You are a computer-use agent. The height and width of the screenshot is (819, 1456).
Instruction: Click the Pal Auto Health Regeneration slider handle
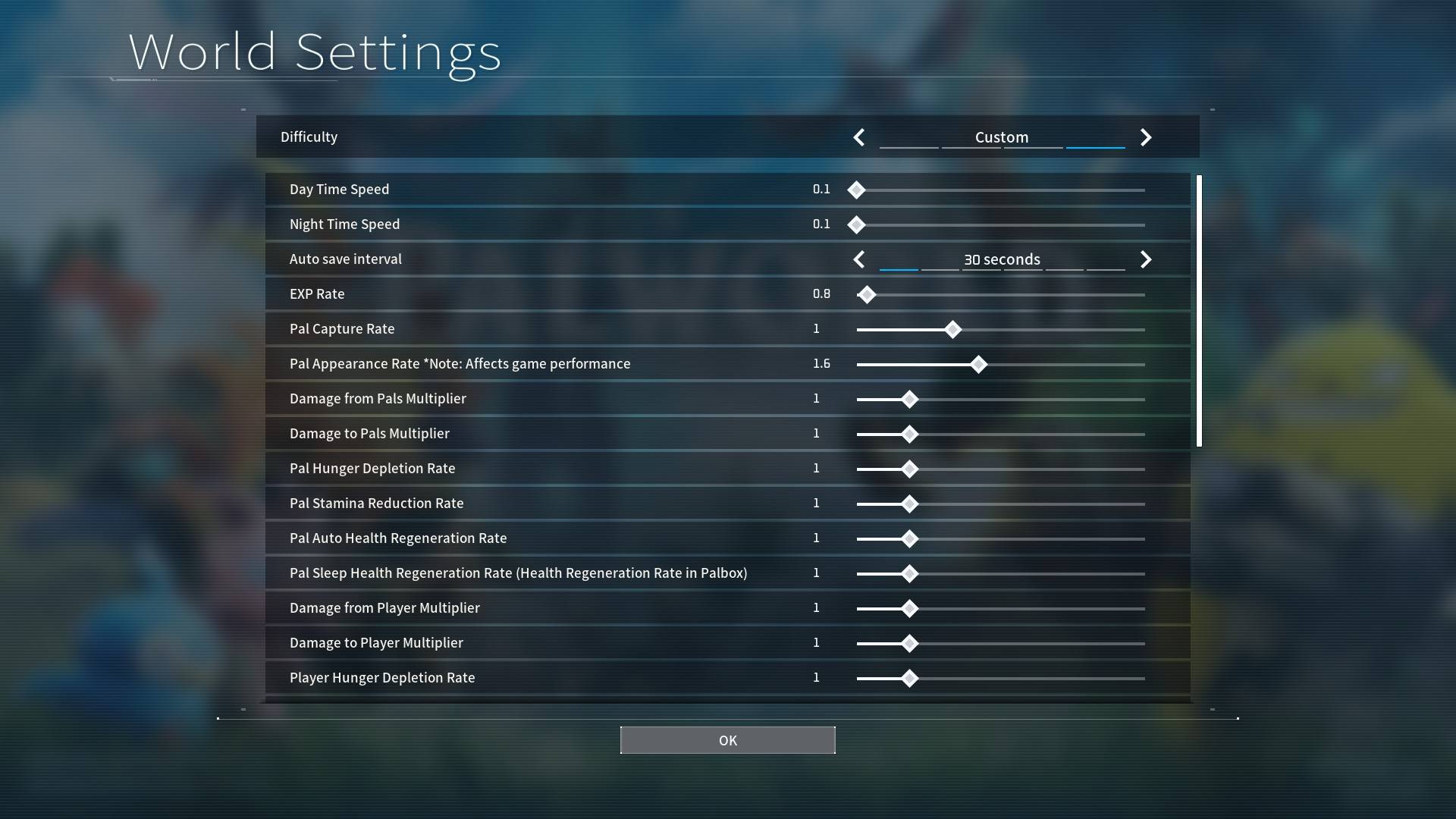(x=909, y=539)
